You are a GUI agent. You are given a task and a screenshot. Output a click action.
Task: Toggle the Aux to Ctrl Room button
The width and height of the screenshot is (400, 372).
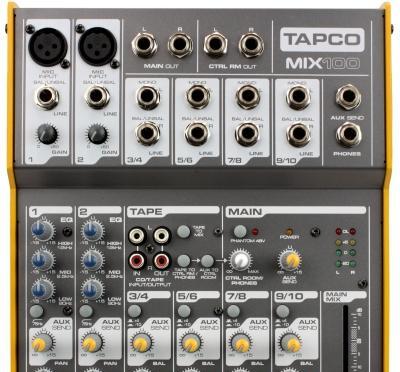pos(207,261)
